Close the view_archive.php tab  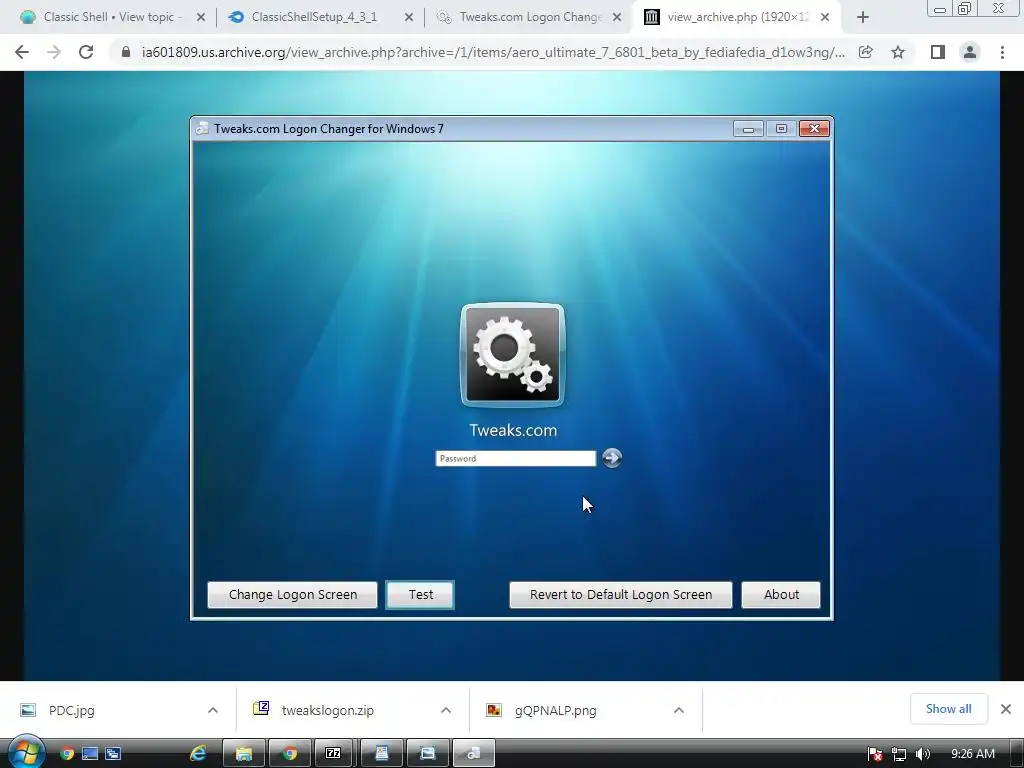pos(825,18)
